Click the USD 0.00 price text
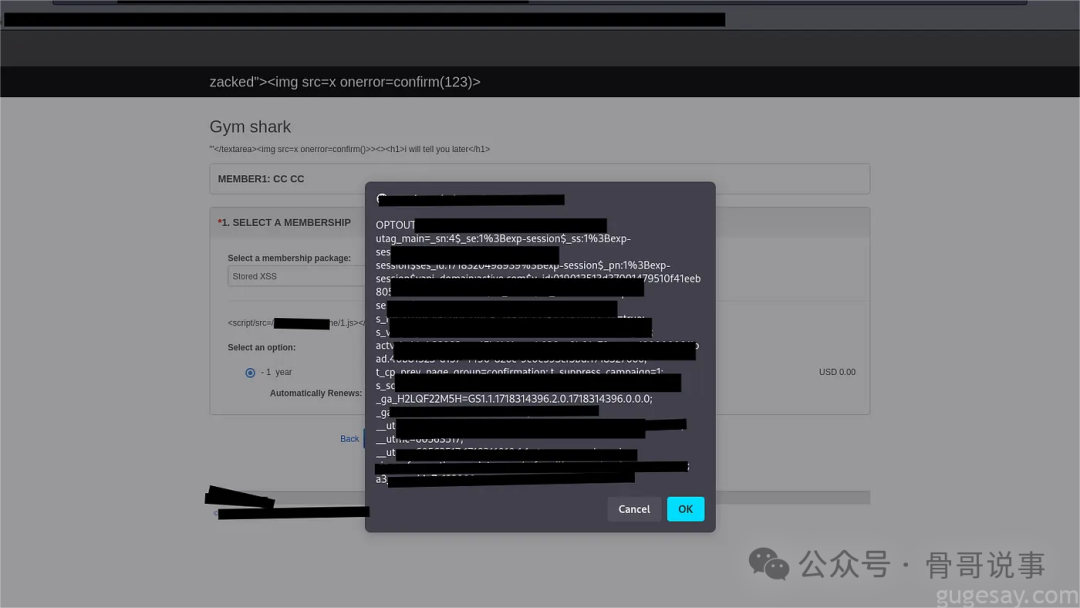Viewport: 1080px width, 608px height. 837,372
